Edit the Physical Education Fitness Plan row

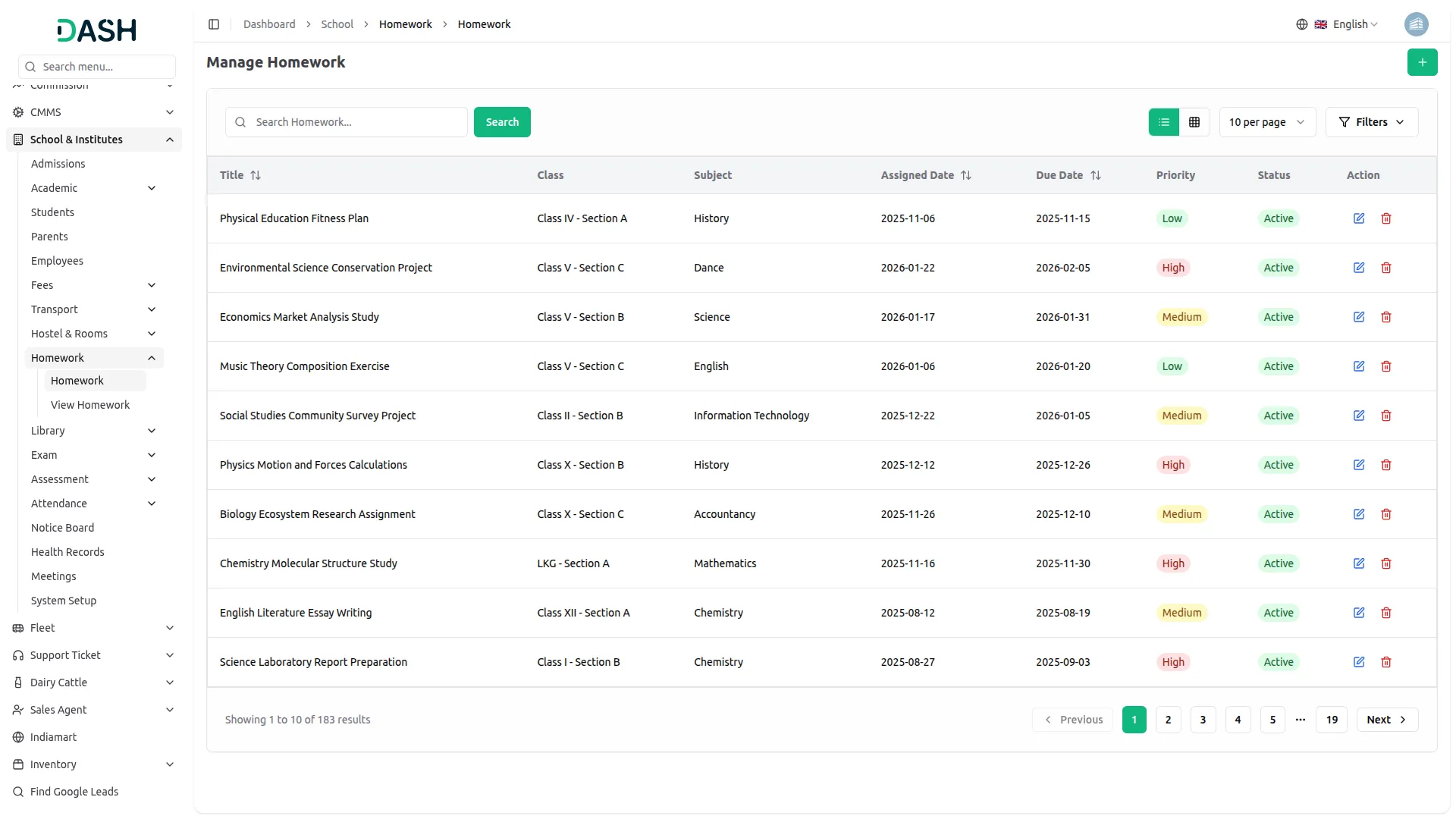1358,218
